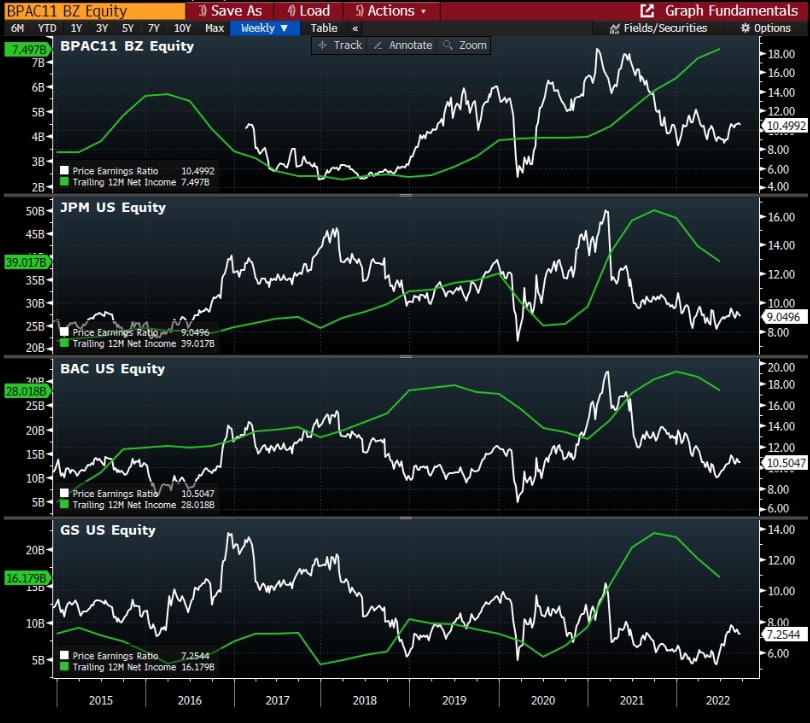Image resolution: width=810 pixels, height=723 pixels.
Task: Click the BPAC11 BZ Equity panel title
Action: 127,46
